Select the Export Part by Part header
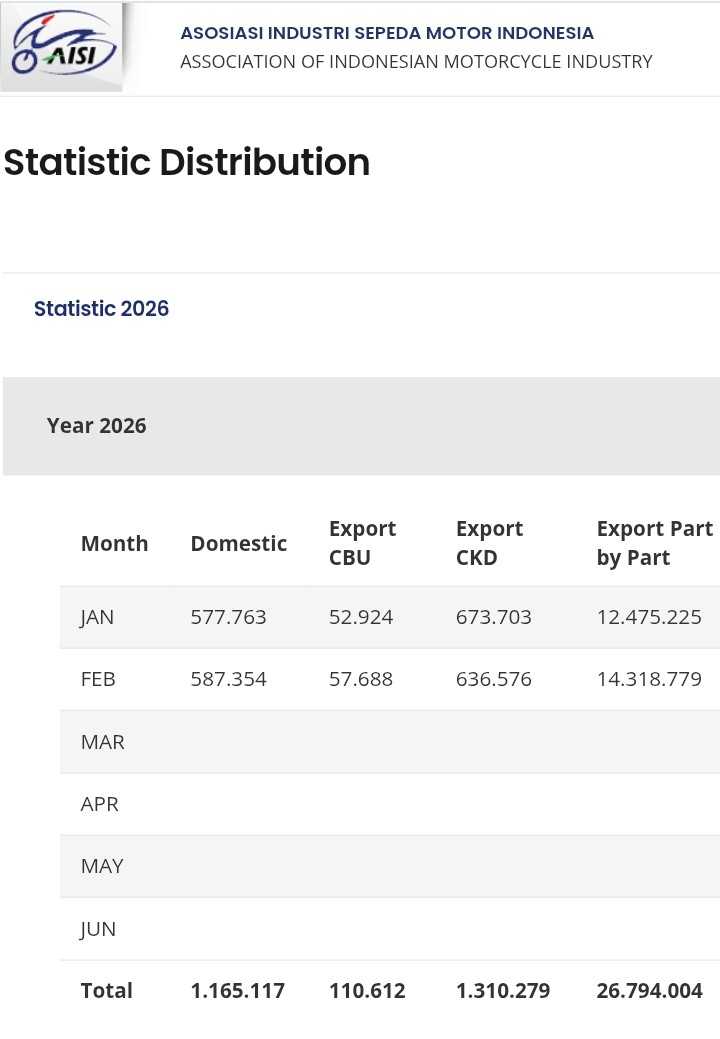This screenshot has height=1039, width=720. pyautogui.click(x=654, y=543)
